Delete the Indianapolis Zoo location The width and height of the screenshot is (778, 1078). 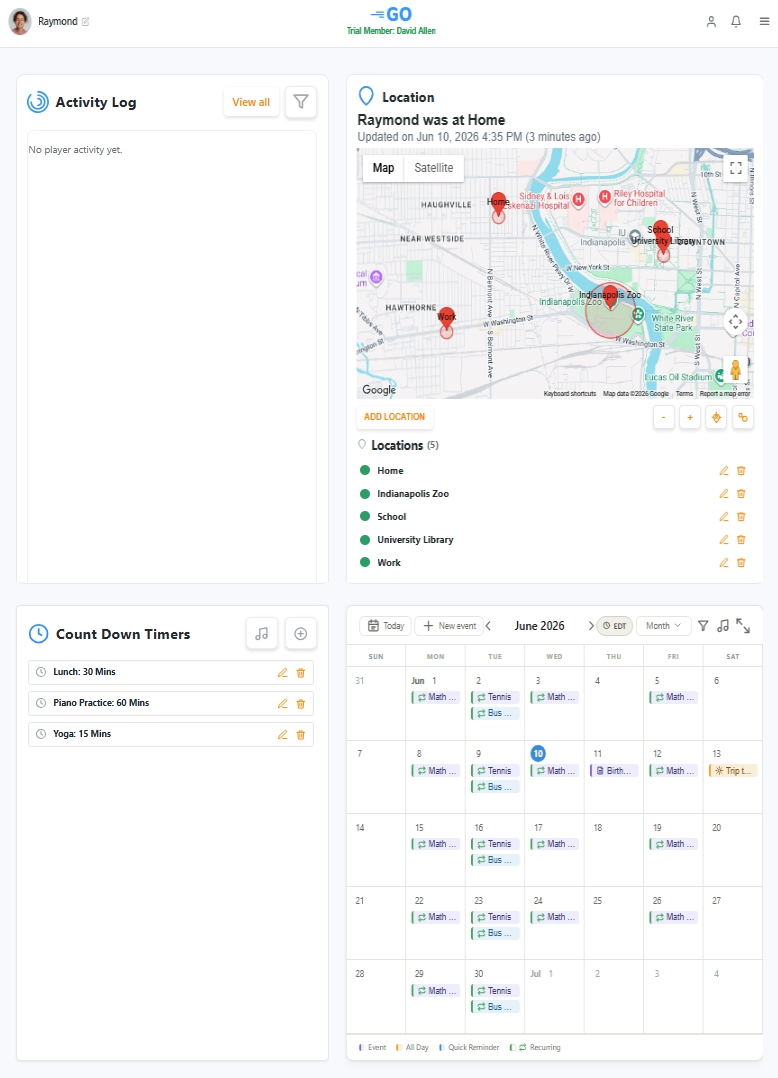[741, 494]
